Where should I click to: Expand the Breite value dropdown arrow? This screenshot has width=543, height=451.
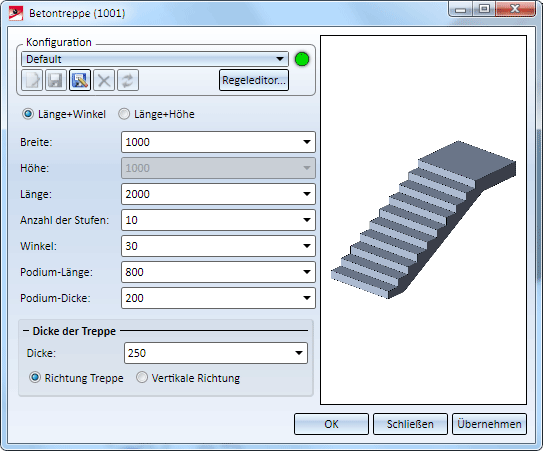(306, 142)
